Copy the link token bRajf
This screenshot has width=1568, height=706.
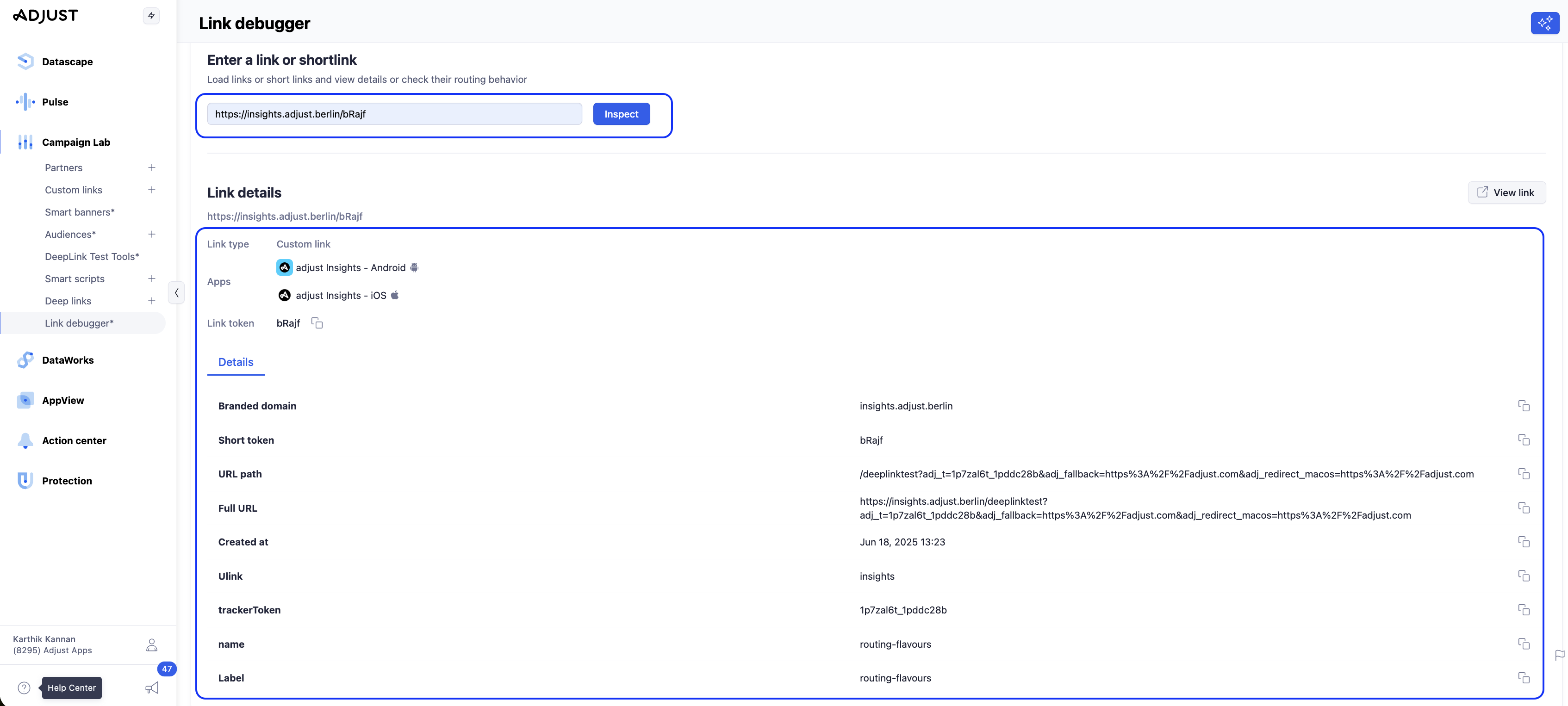tap(317, 323)
